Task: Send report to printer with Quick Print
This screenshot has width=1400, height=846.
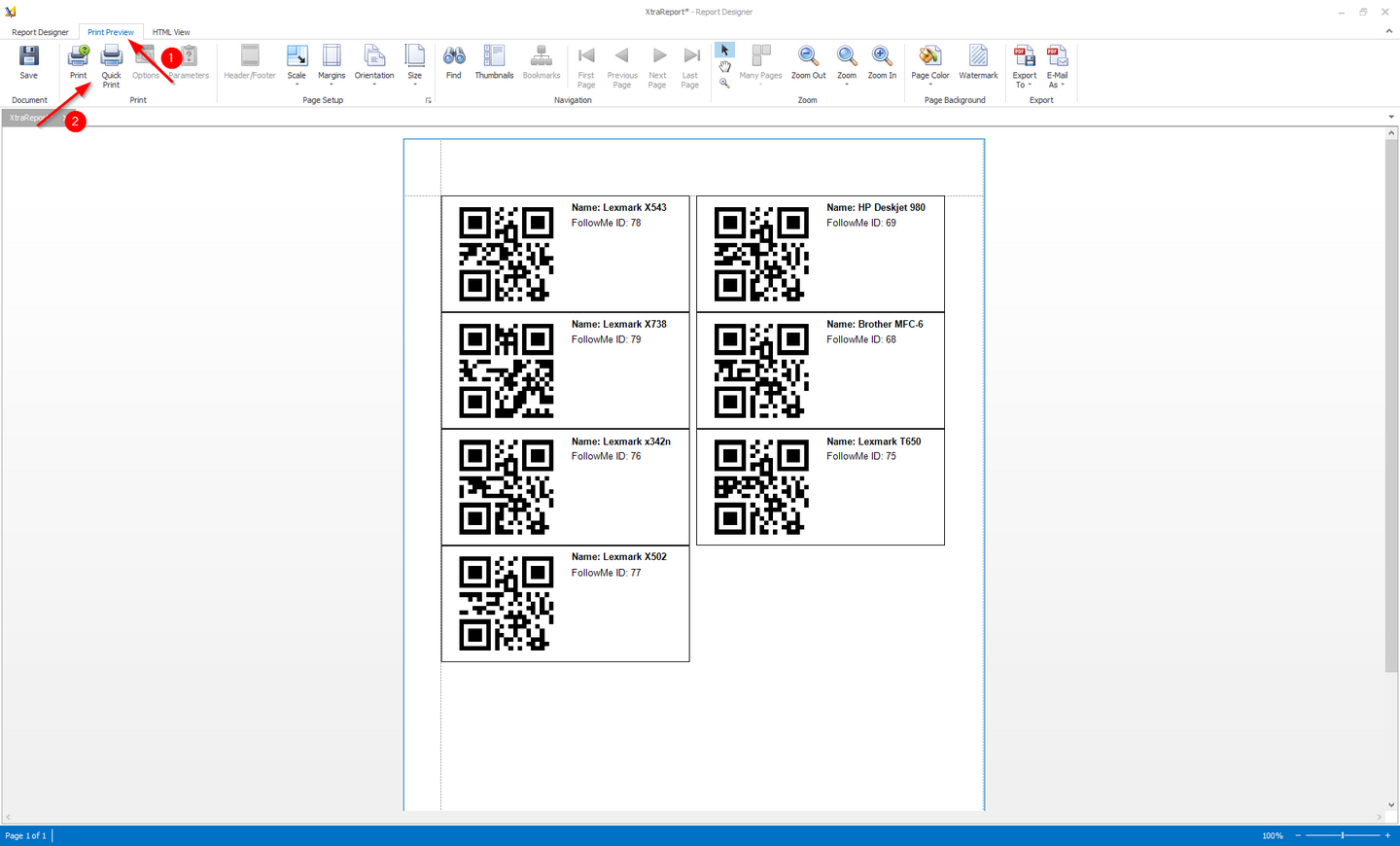Action: (x=112, y=66)
